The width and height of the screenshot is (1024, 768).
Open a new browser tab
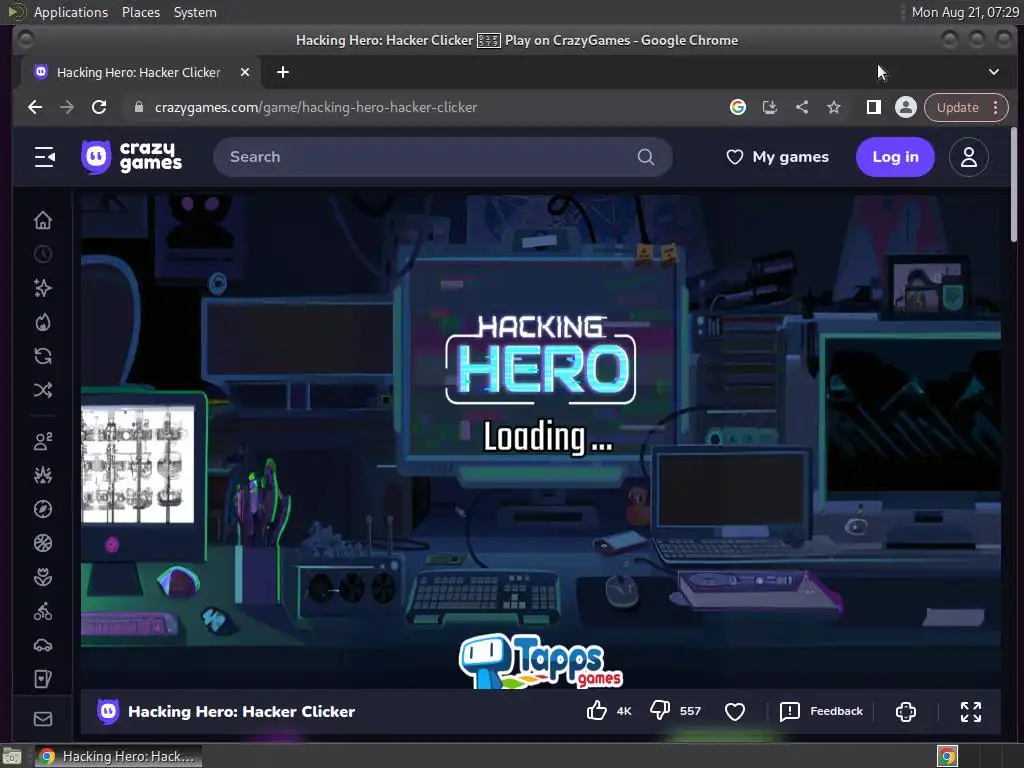pos(283,72)
